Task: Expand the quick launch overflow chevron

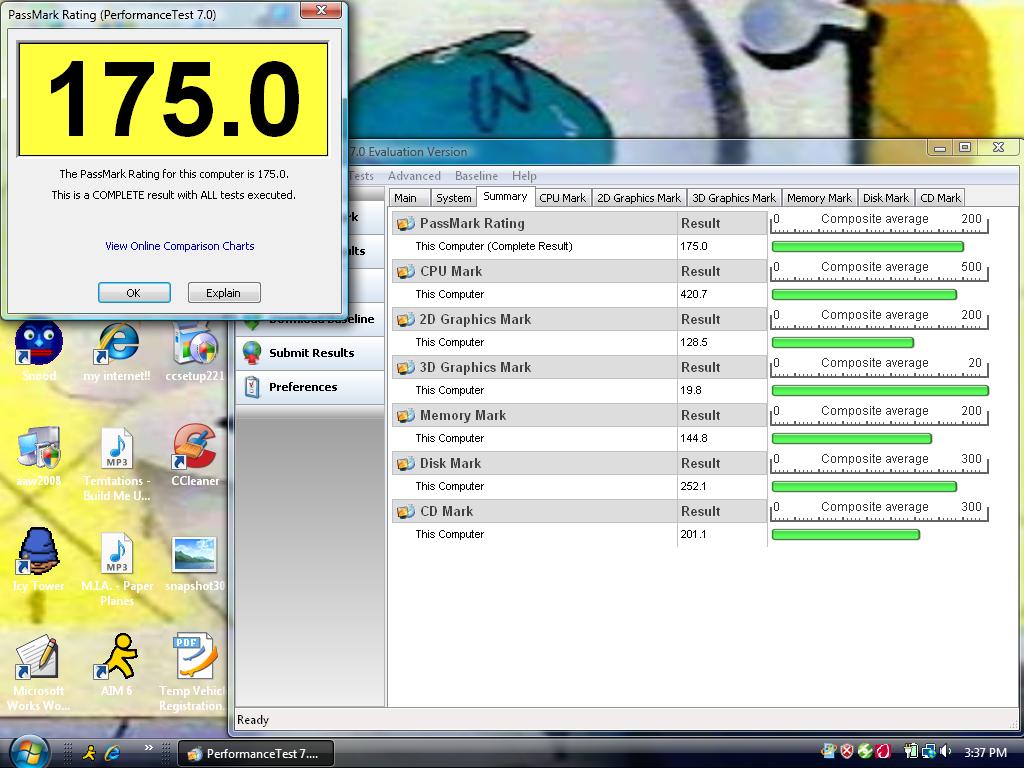Action: tap(148, 747)
